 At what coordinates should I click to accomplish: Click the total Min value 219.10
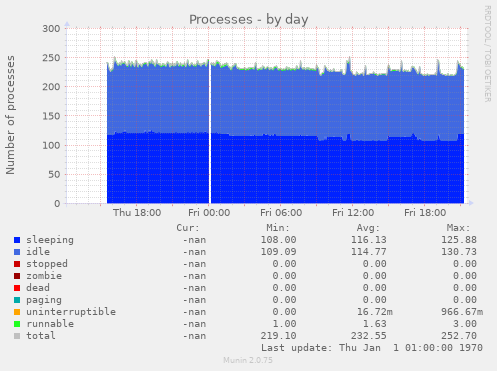pyautogui.click(x=278, y=336)
